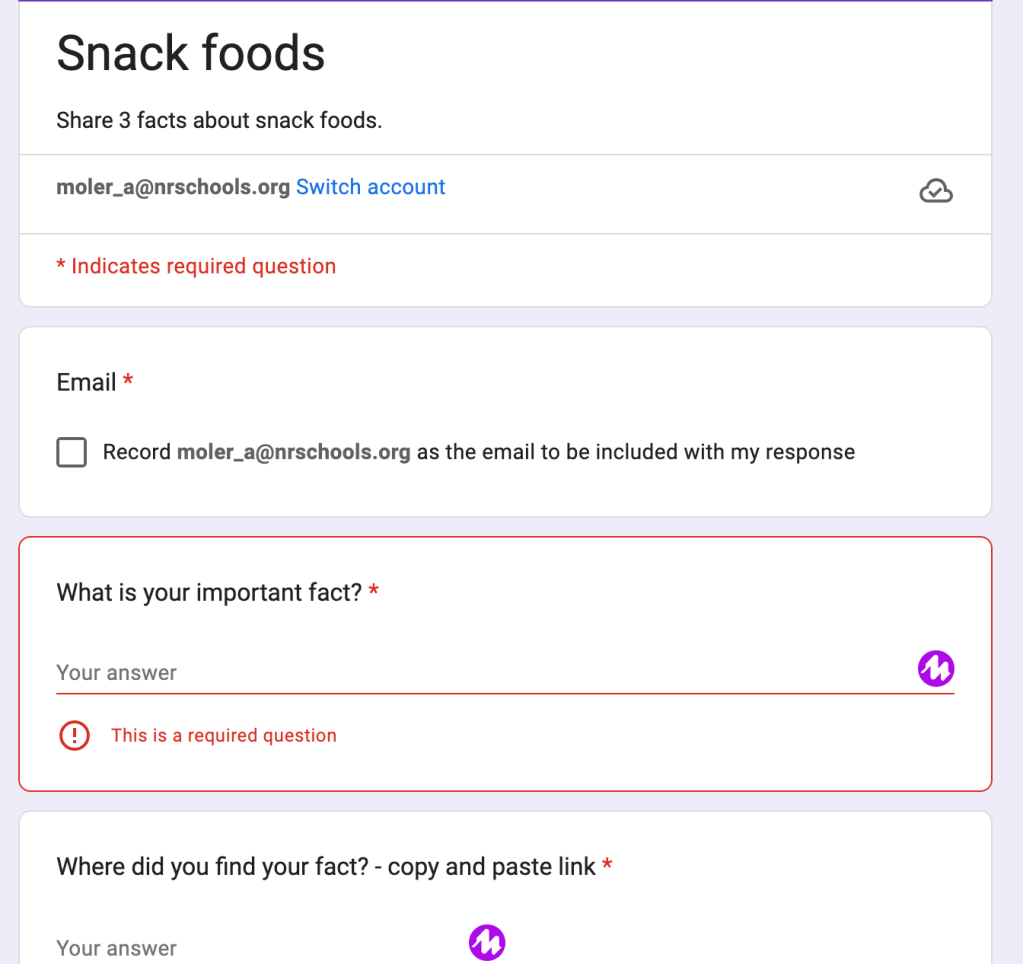Click the 'Where did you find your fact?' title
1023x964 pixels.
[326, 867]
